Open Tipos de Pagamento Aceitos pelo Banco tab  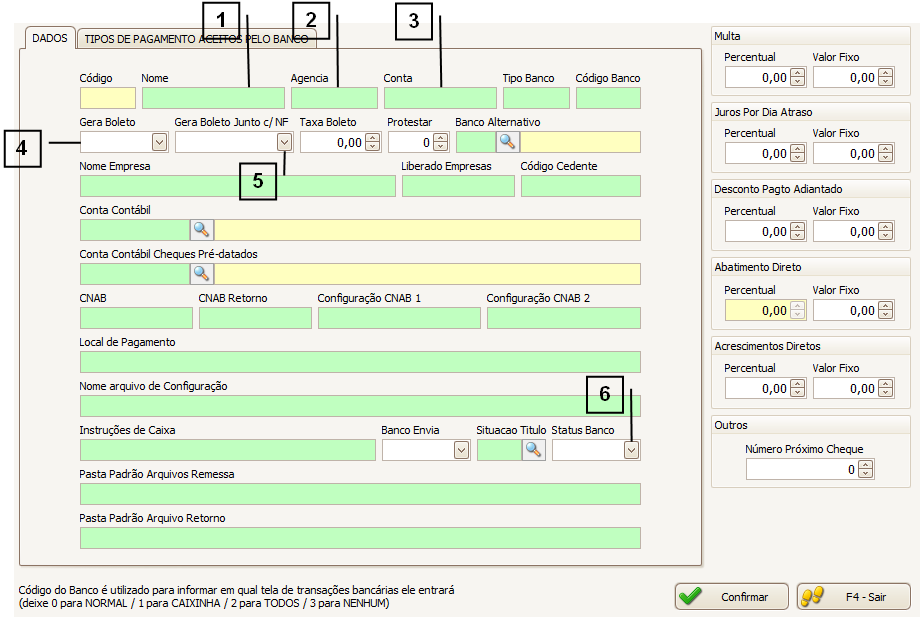pyautogui.click(x=196, y=38)
